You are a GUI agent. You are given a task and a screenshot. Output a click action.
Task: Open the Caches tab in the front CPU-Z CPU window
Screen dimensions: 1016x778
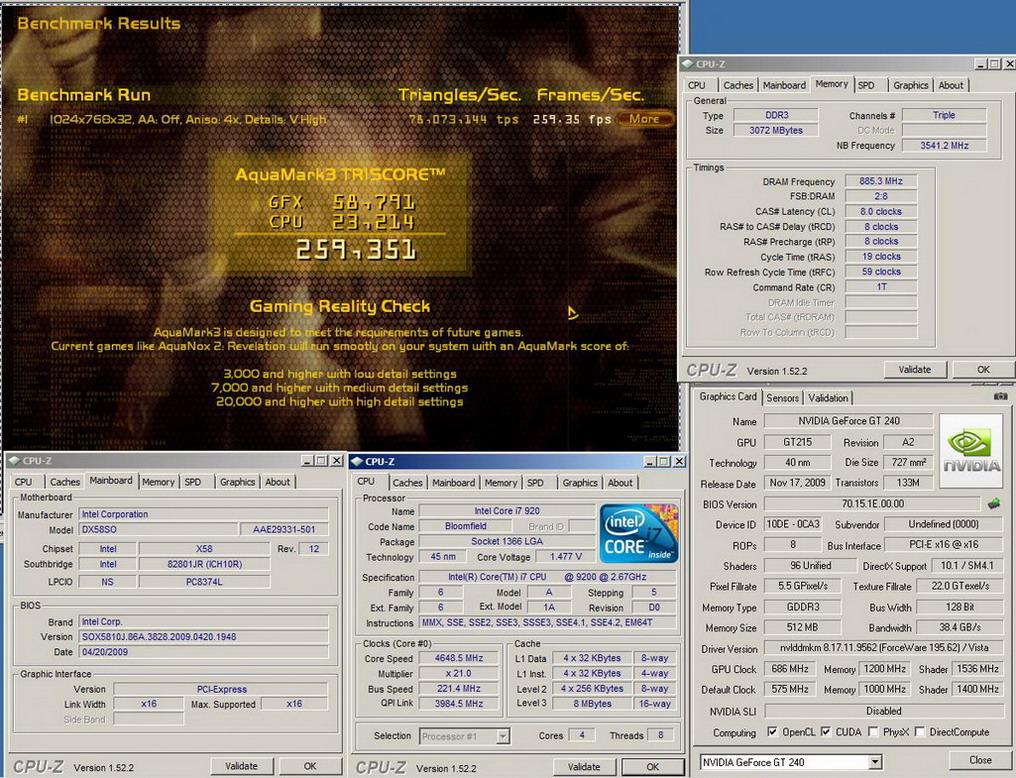tap(407, 483)
